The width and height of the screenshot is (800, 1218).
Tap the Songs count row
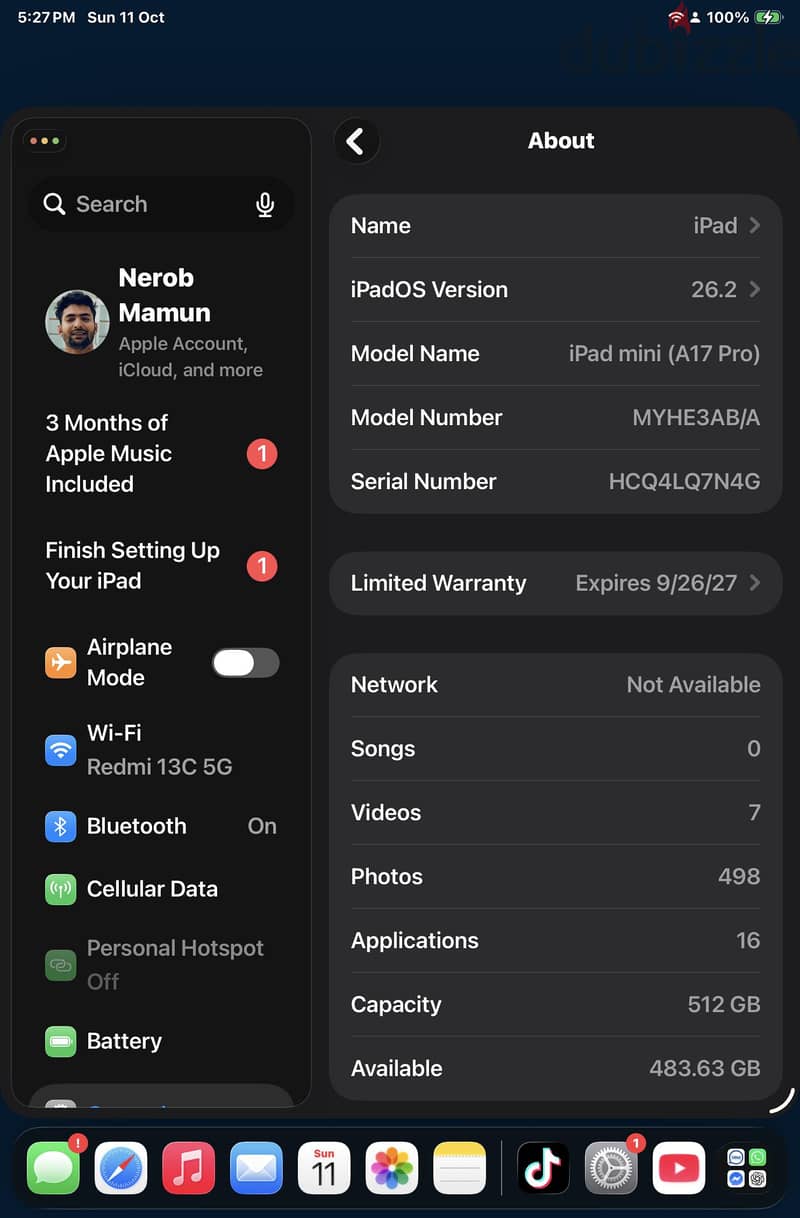(555, 749)
